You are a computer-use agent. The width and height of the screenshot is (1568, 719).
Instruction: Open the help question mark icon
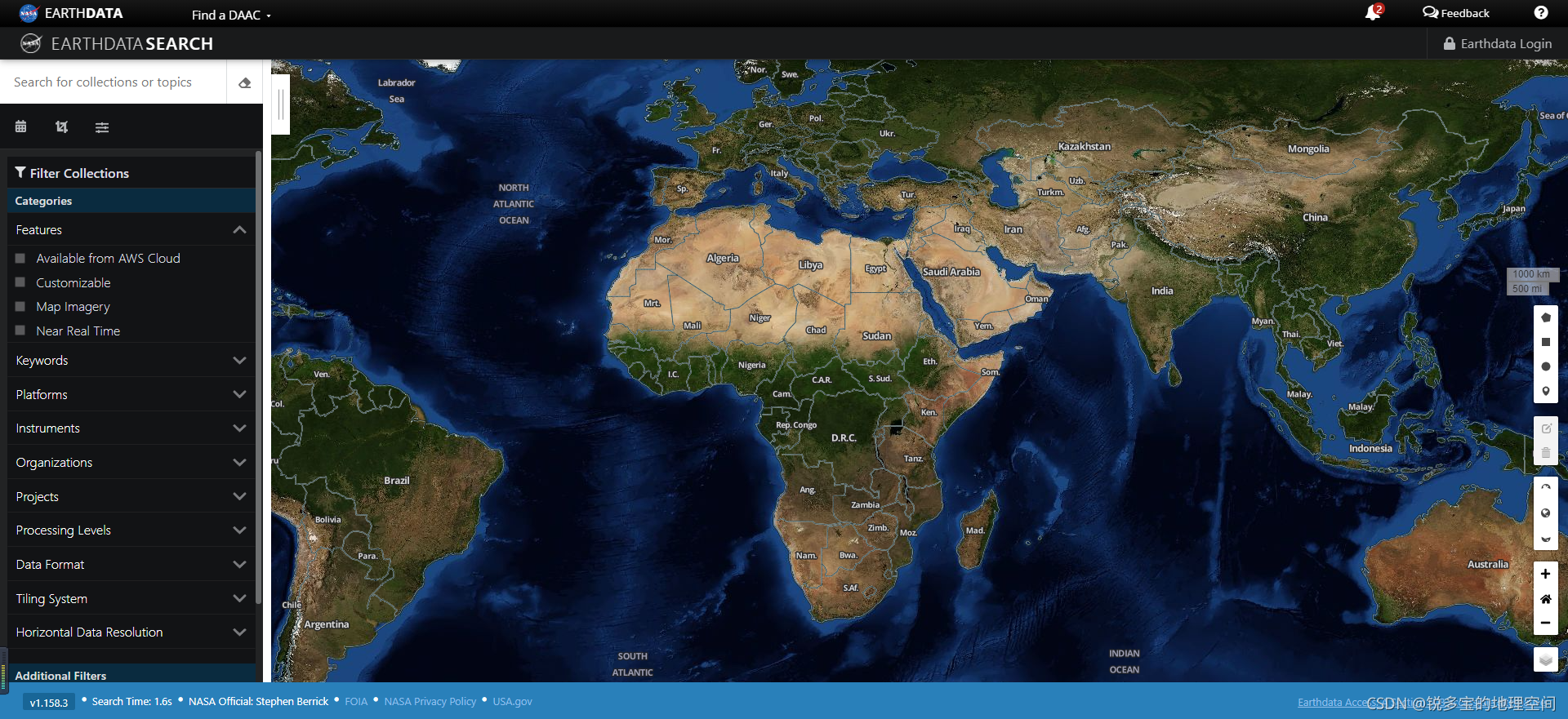pyautogui.click(x=1540, y=13)
